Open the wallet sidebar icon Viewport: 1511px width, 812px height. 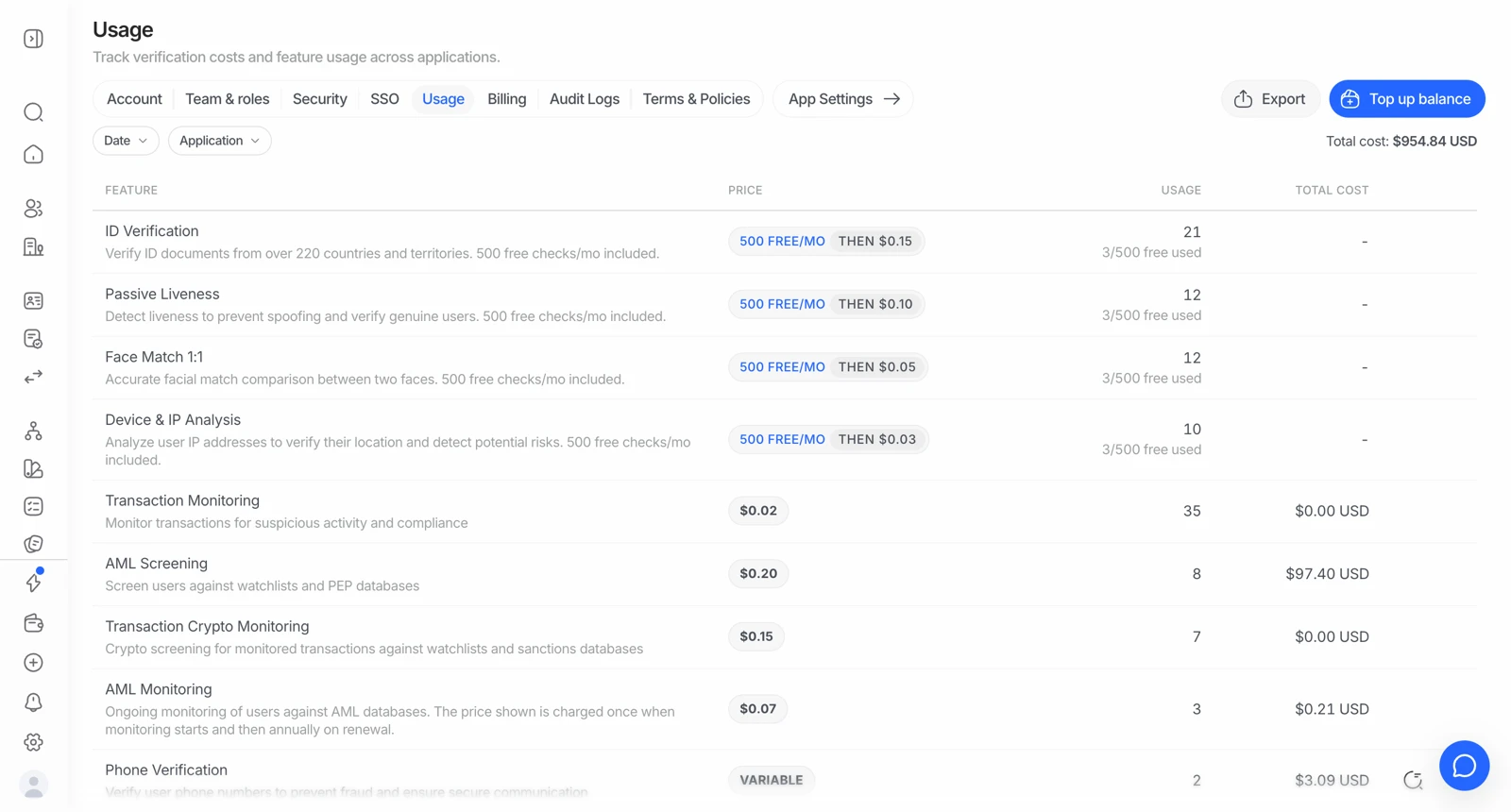tap(33, 623)
